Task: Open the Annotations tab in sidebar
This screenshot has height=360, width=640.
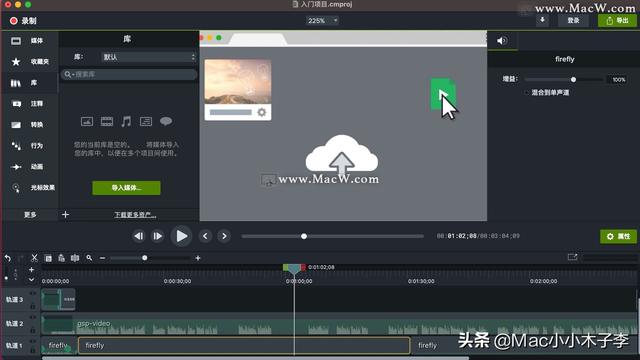Action: coord(29,104)
